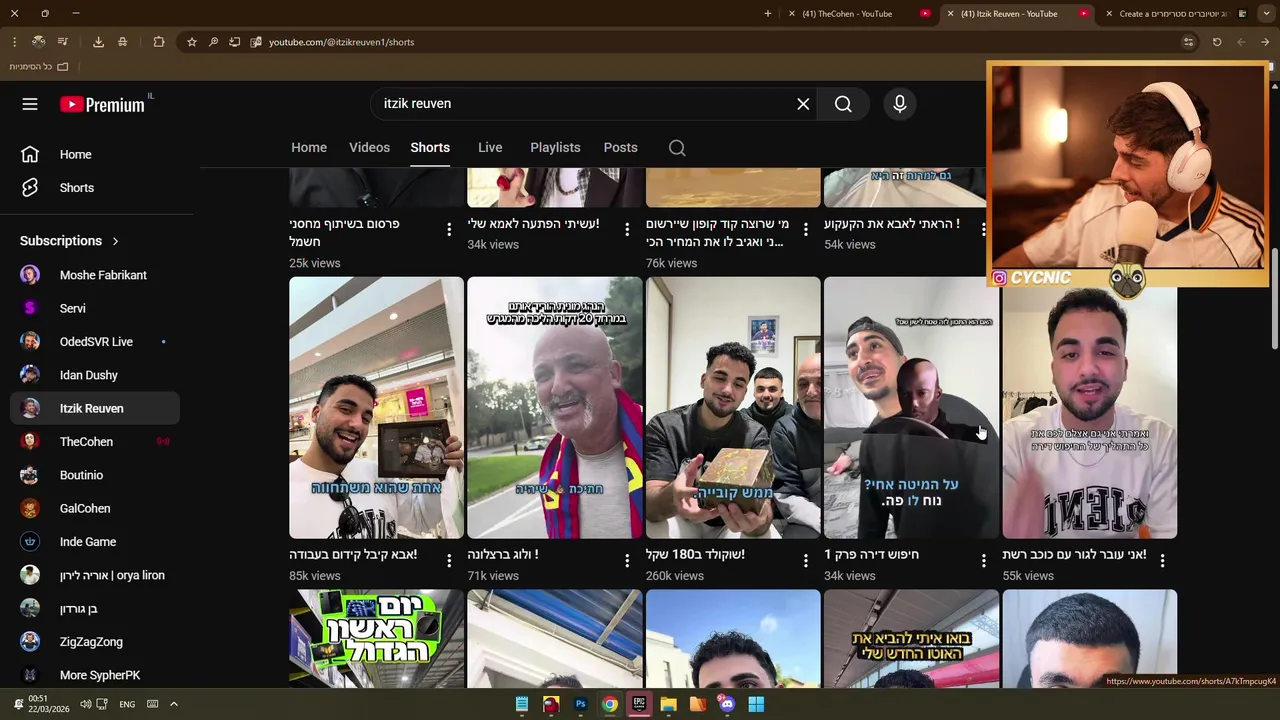Reload the page with the refresh icon
Screen dimensions: 1280x720
point(1217,42)
